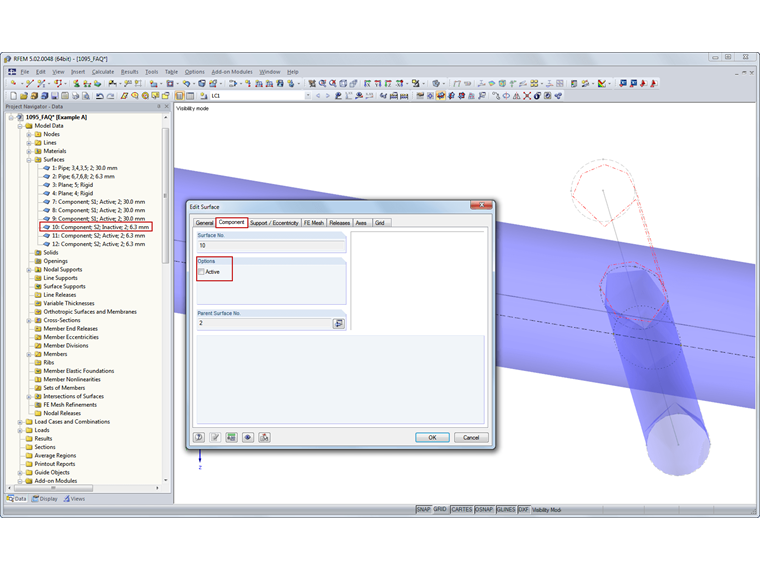Screen dimensions: 760x570
Task: Enable the Active checkbox in Options
Action: pos(201,272)
